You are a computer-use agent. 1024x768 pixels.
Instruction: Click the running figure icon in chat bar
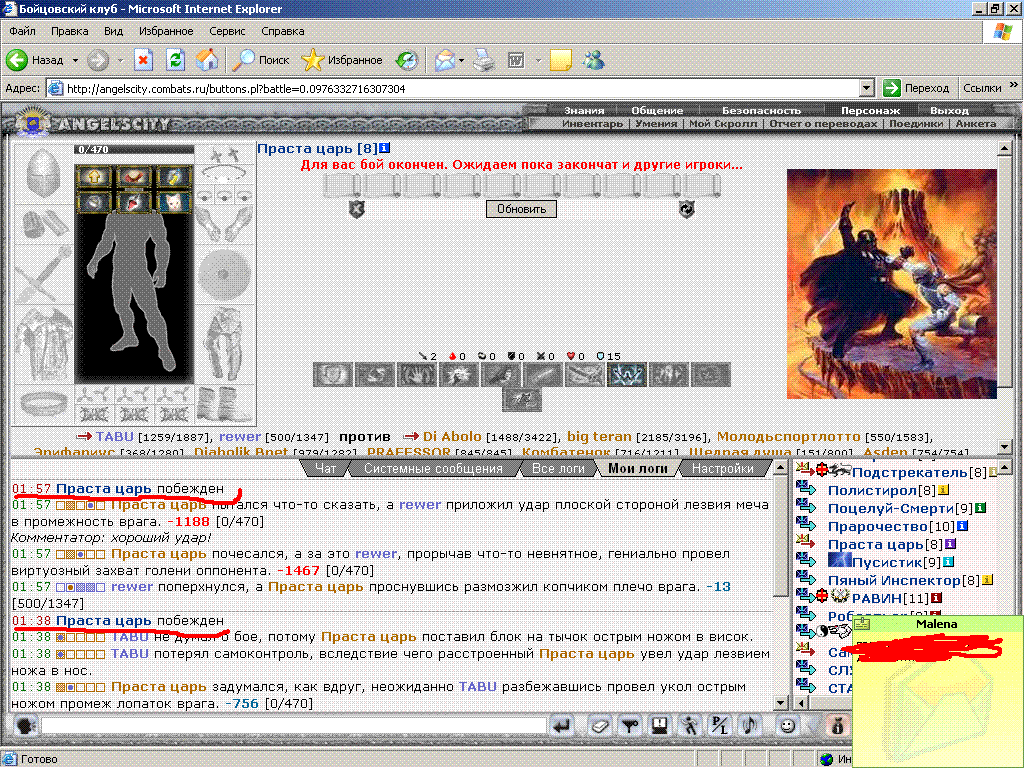pos(690,726)
